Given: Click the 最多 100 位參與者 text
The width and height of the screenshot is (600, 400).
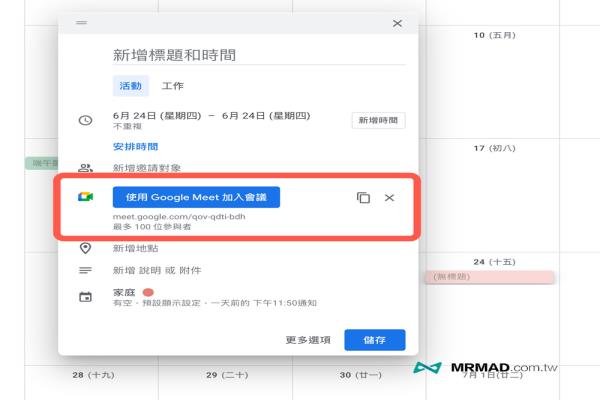Looking at the screenshot, I should 152,227.
